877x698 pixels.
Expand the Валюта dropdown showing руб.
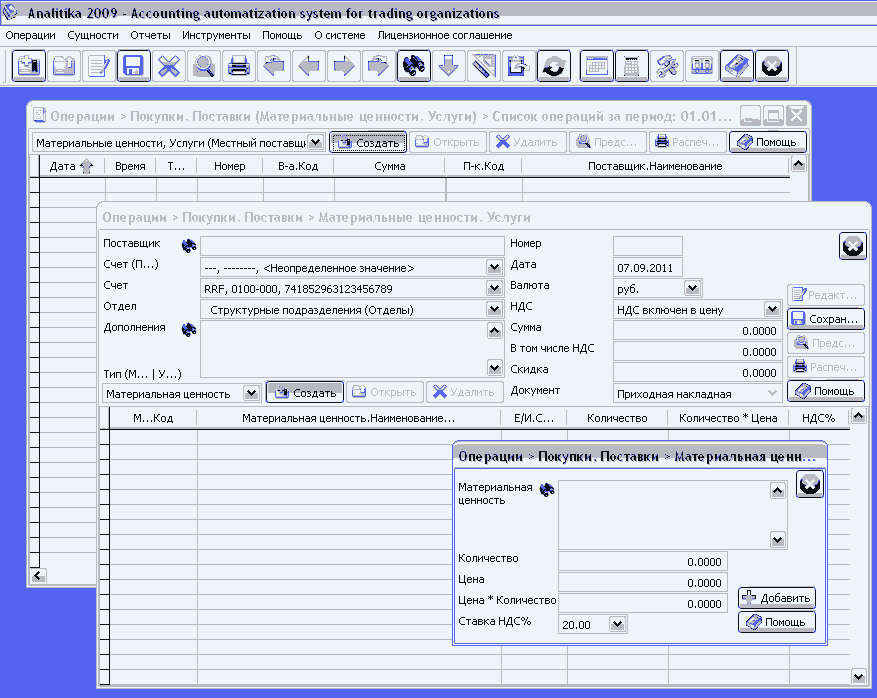tap(692, 289)
